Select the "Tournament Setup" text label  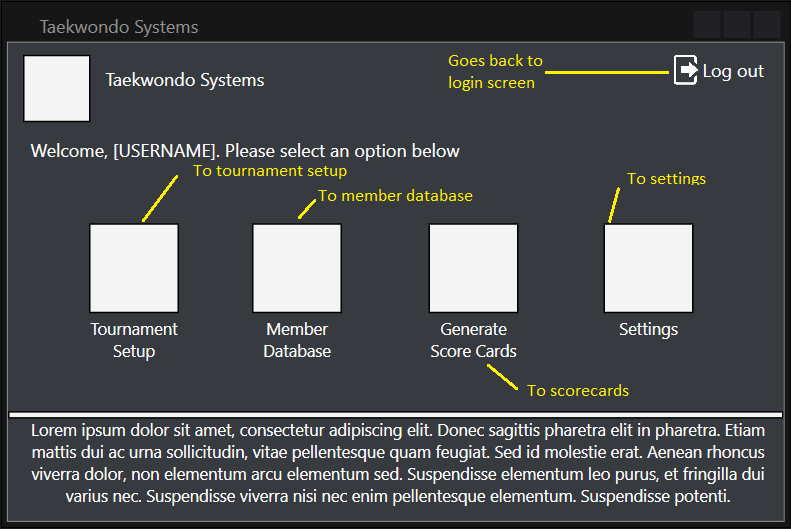(x=134, y=340)
